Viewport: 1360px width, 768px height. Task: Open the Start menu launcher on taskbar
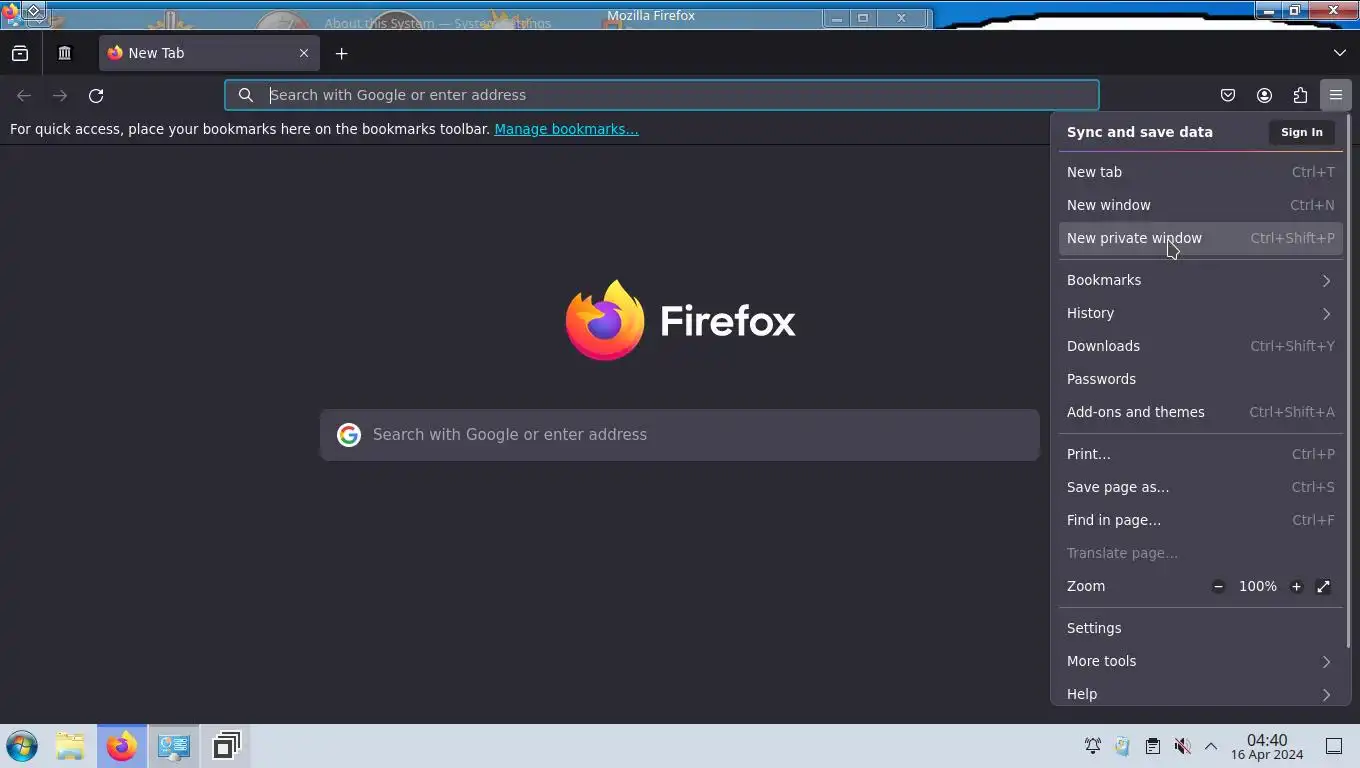point(22,746)
